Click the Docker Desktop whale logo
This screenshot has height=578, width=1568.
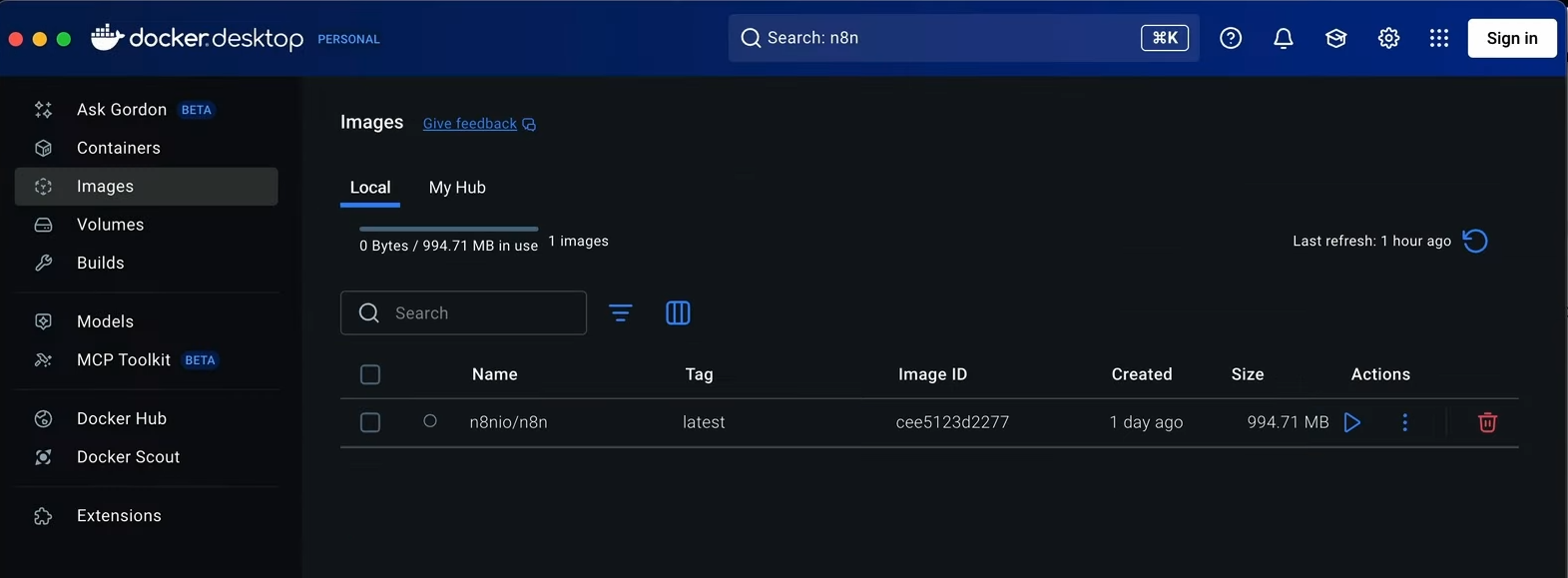[107, 37]
